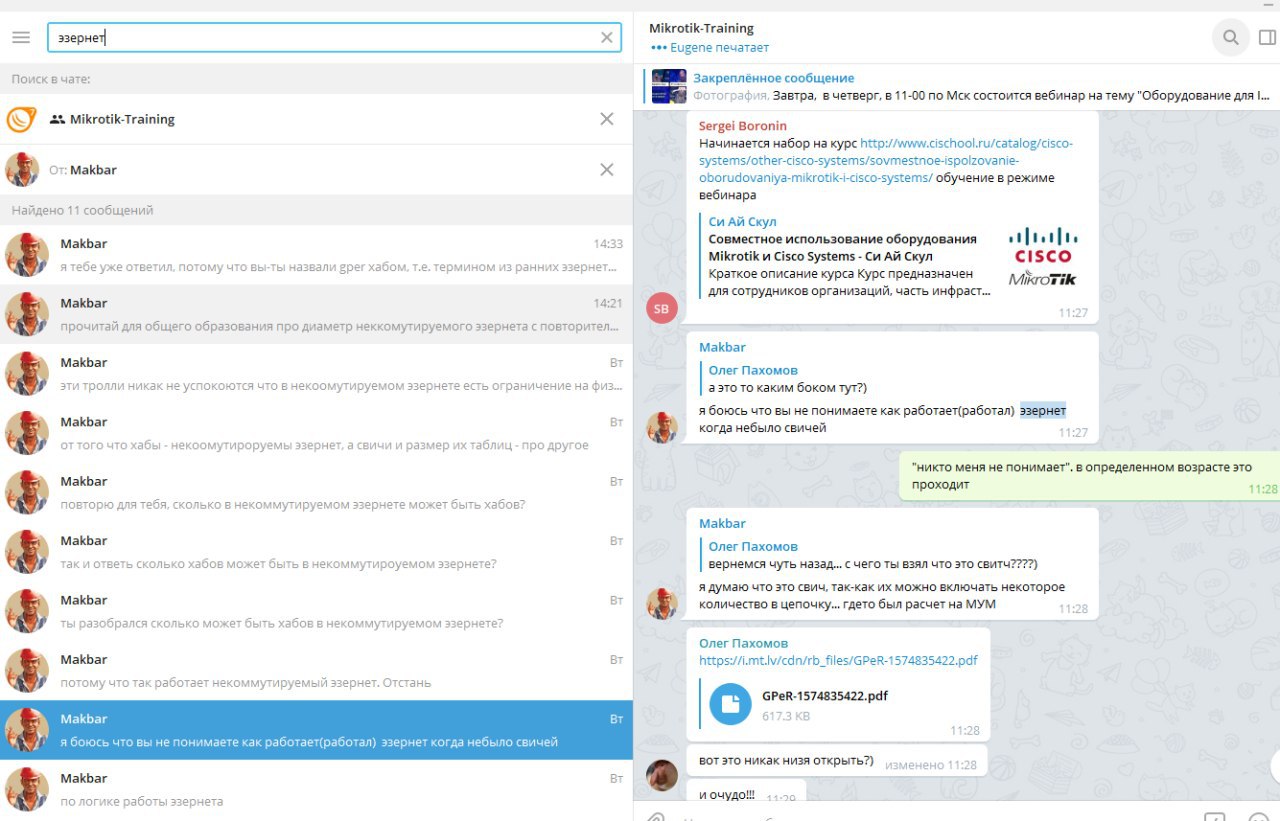Click the quoted reply 'а это то каким боком тут?)'

[787, 379]
